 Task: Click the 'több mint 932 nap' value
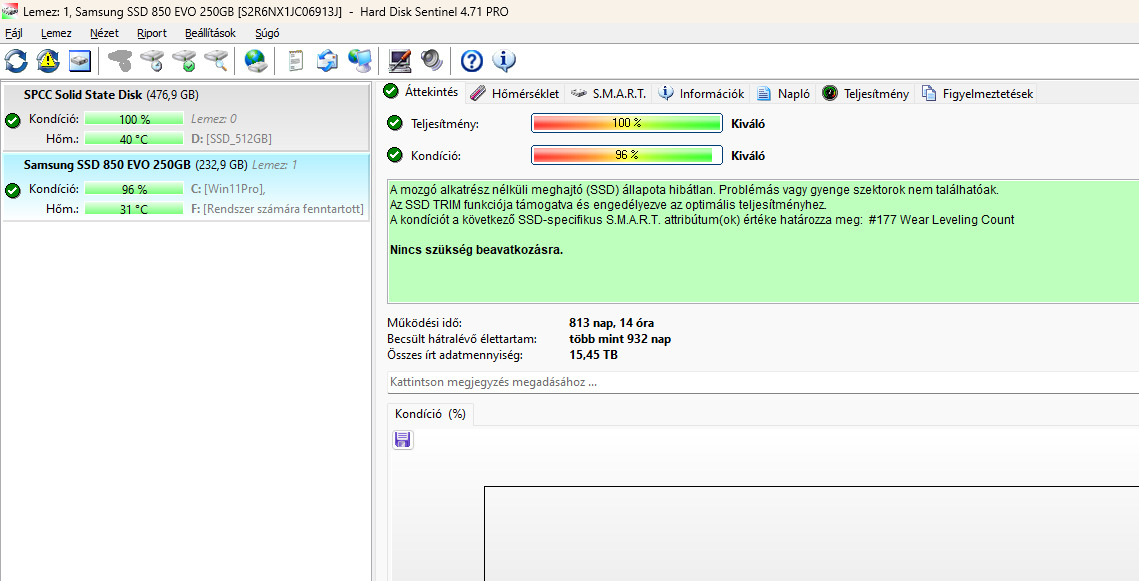[620, 339]
